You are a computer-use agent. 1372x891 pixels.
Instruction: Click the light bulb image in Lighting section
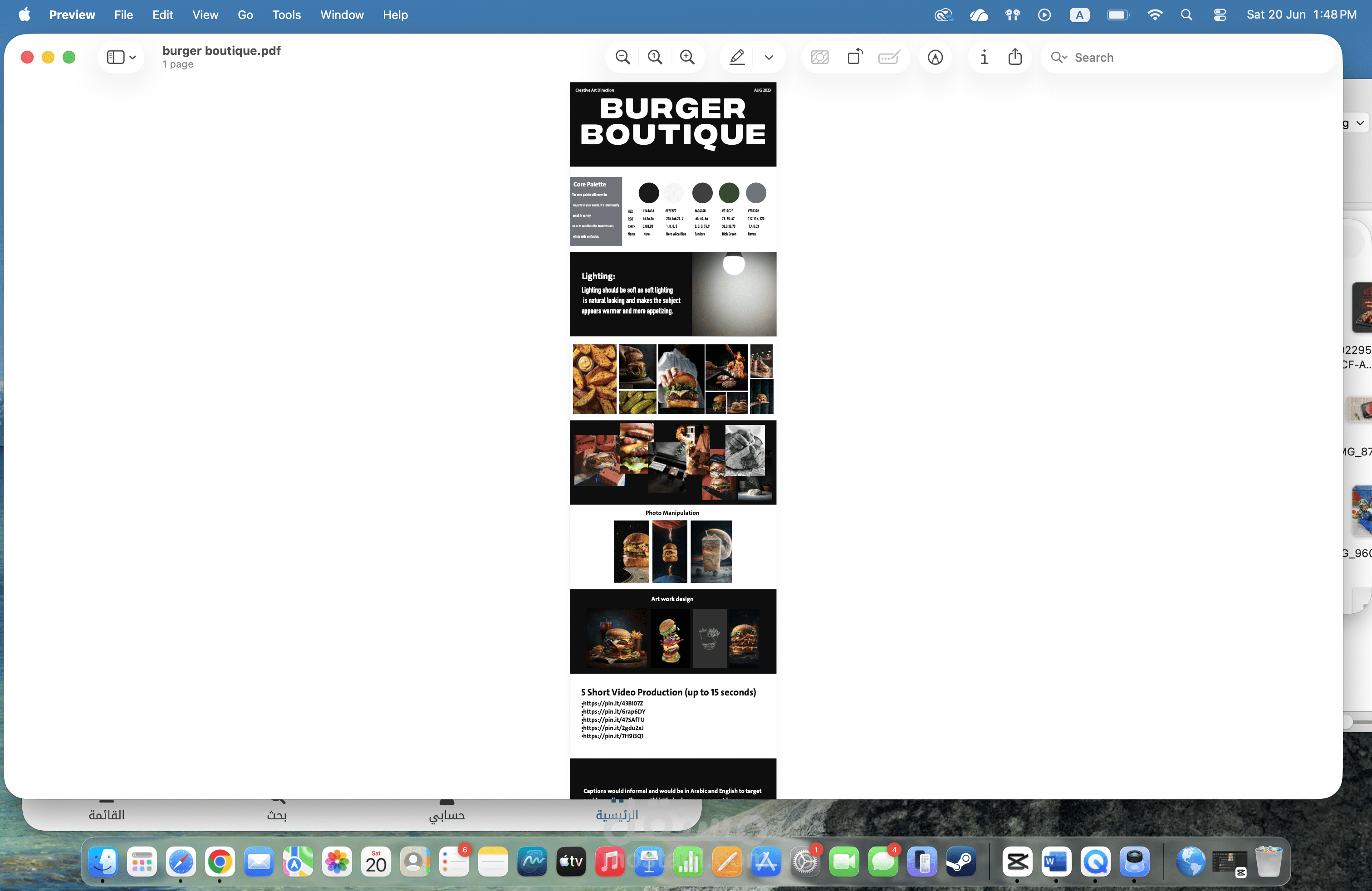734,294
